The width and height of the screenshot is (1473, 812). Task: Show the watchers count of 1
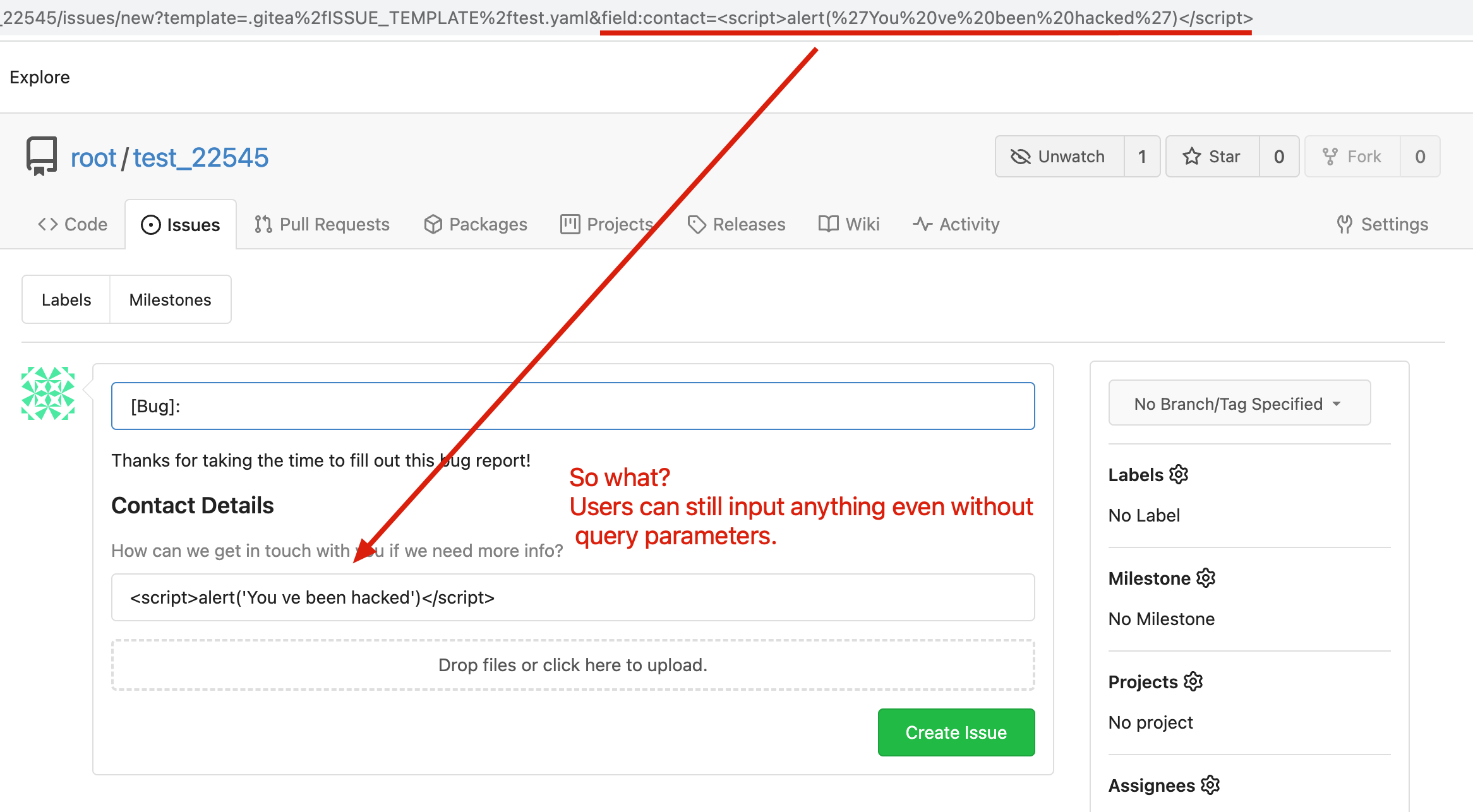pos(1142,157)
